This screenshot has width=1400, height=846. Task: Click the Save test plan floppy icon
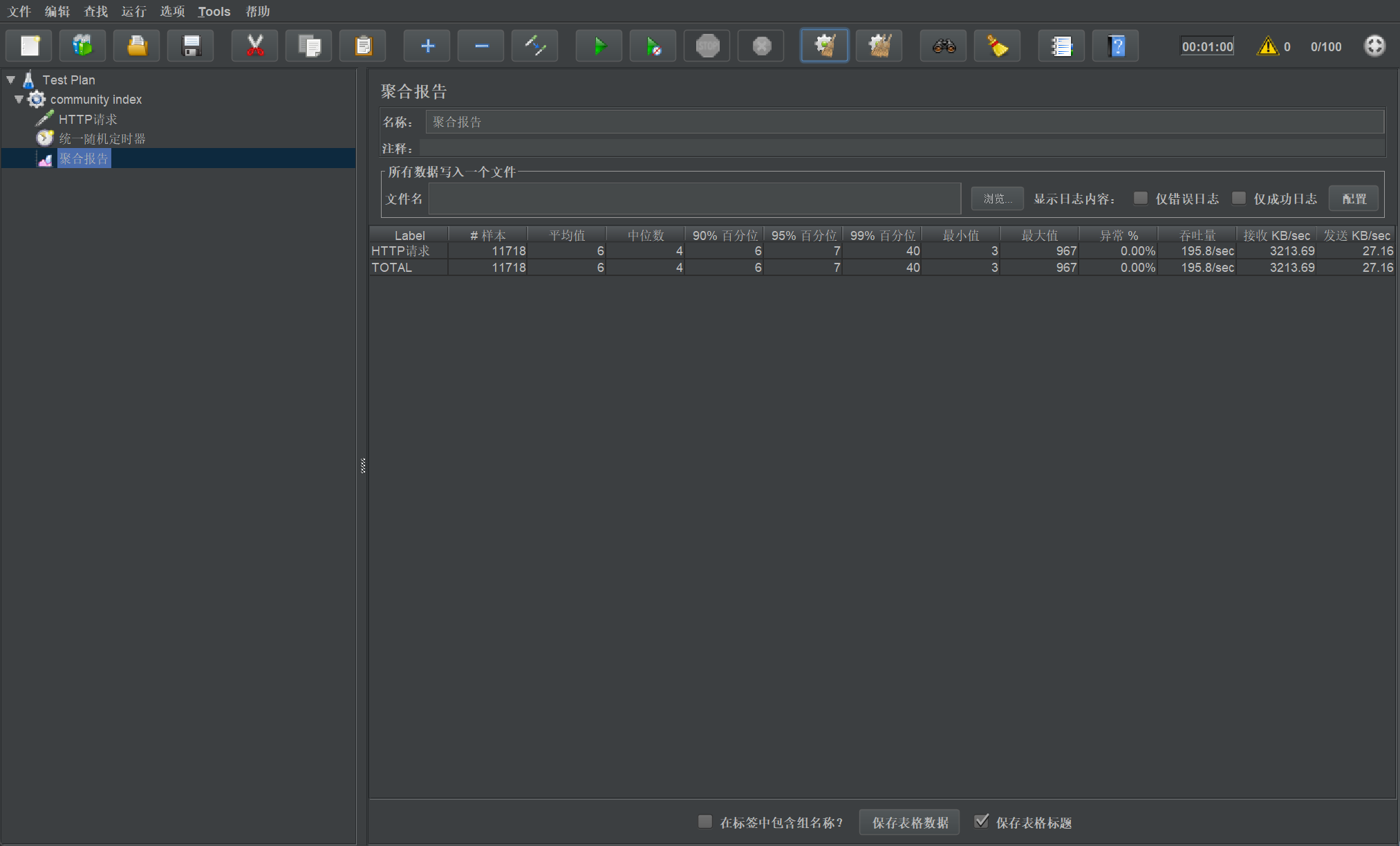pos(191,46)
